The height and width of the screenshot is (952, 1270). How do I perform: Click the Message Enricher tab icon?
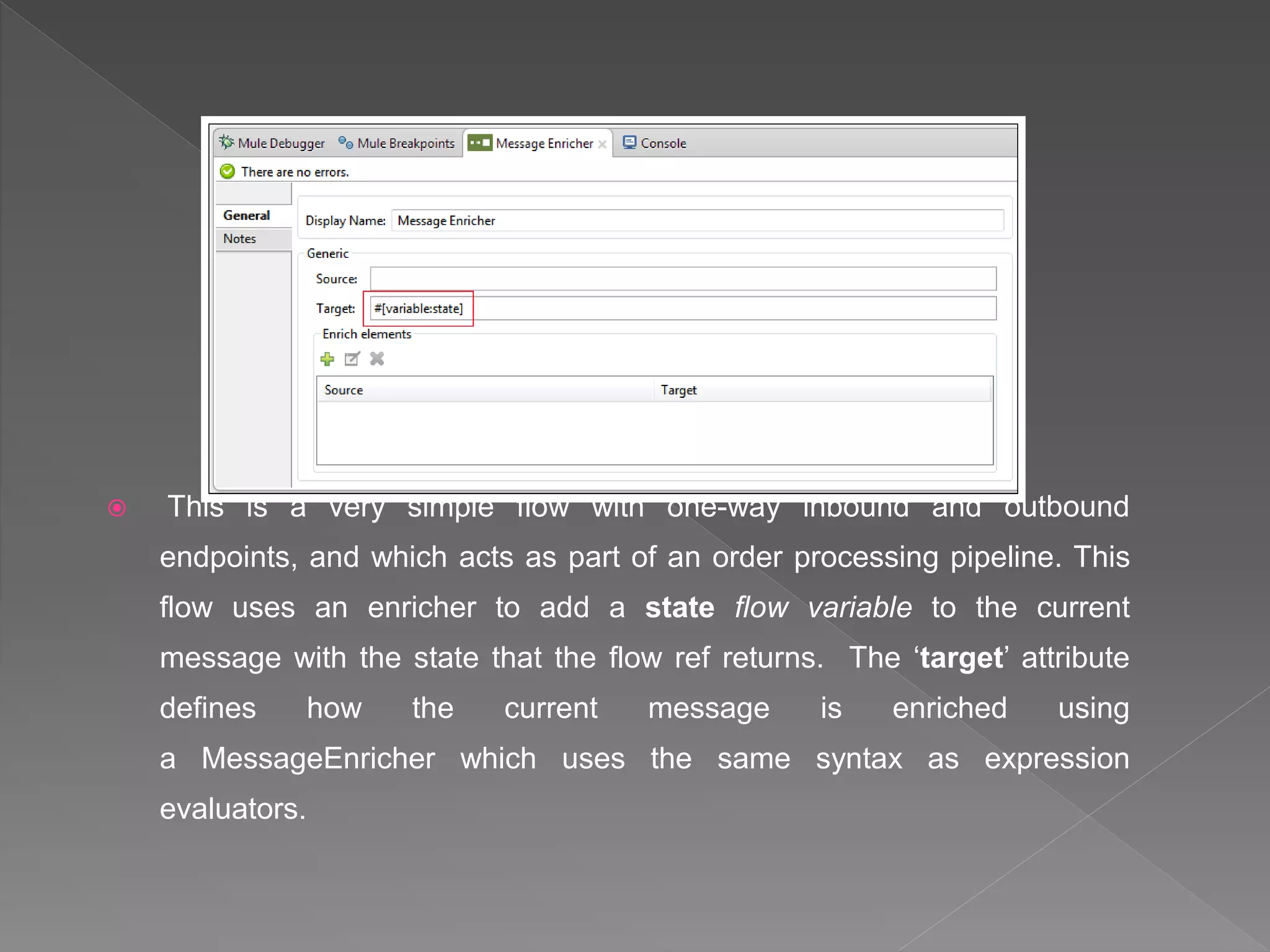point(480,143)
